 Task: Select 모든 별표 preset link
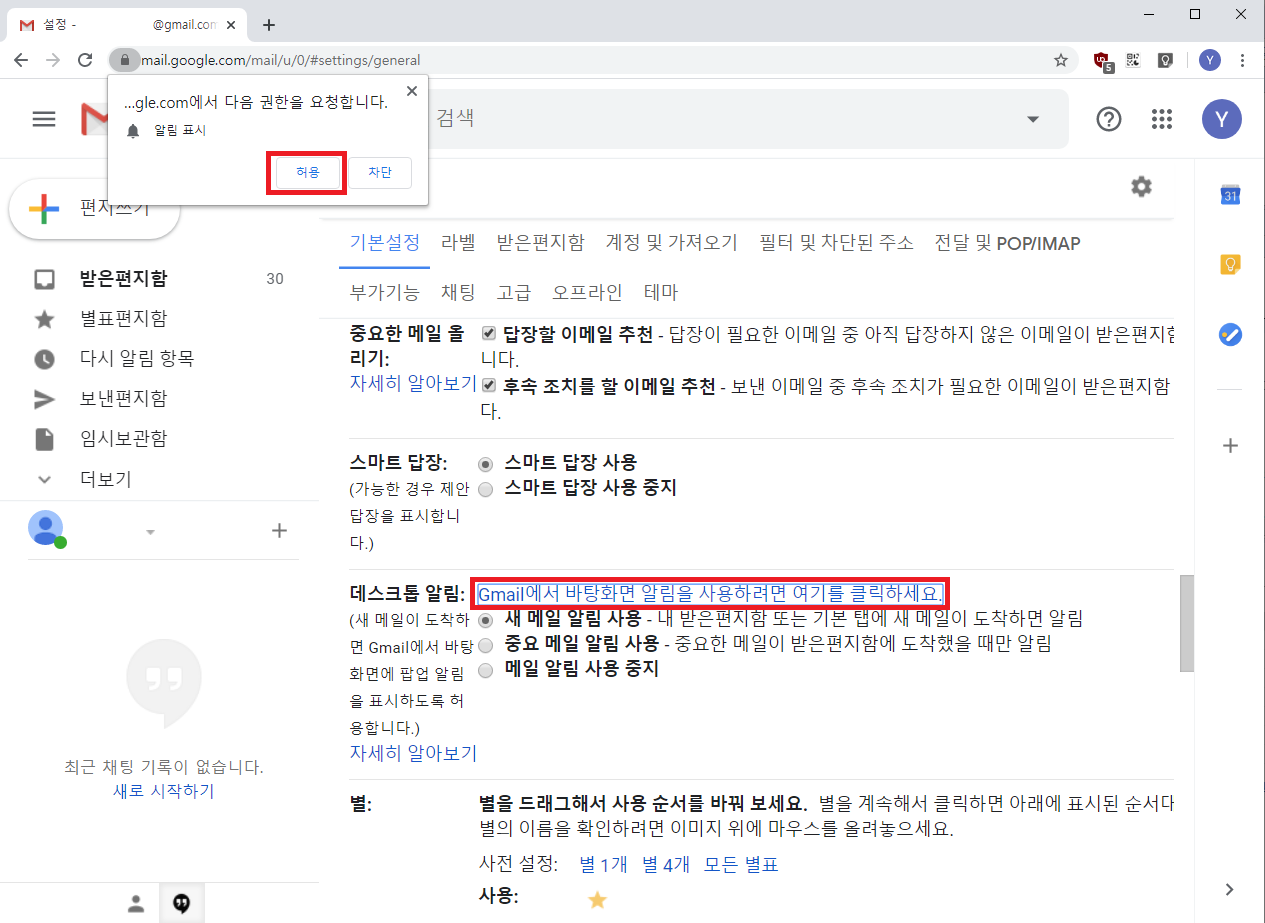(x=741, y=865)
